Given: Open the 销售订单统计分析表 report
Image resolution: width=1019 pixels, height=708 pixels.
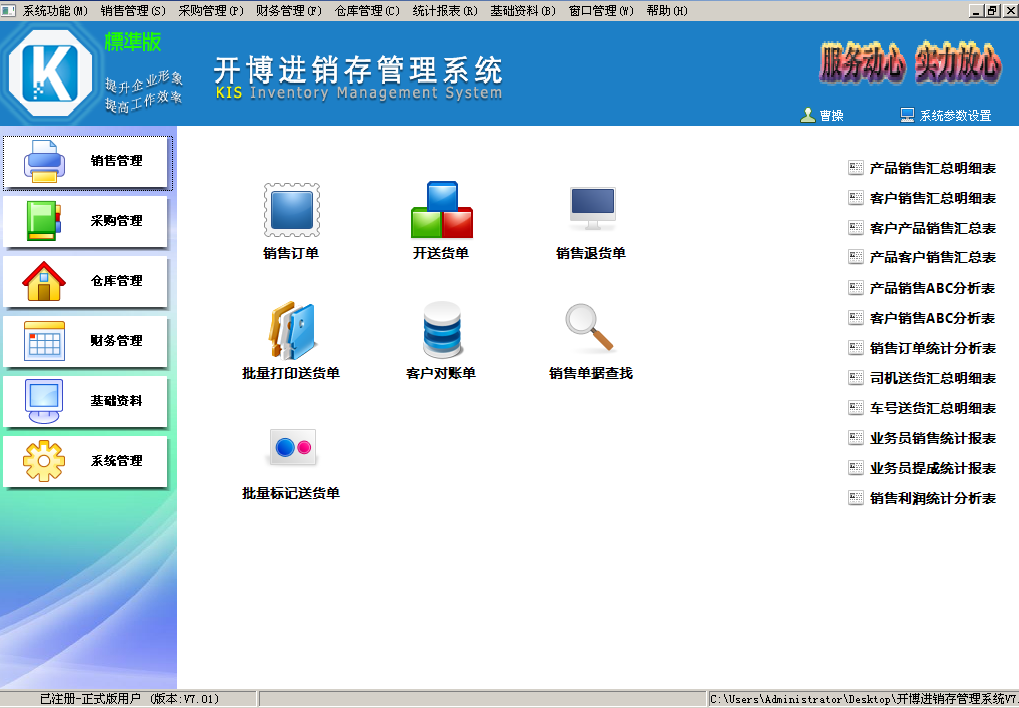Looking at the screenshot, I should [x=933, y=348].
